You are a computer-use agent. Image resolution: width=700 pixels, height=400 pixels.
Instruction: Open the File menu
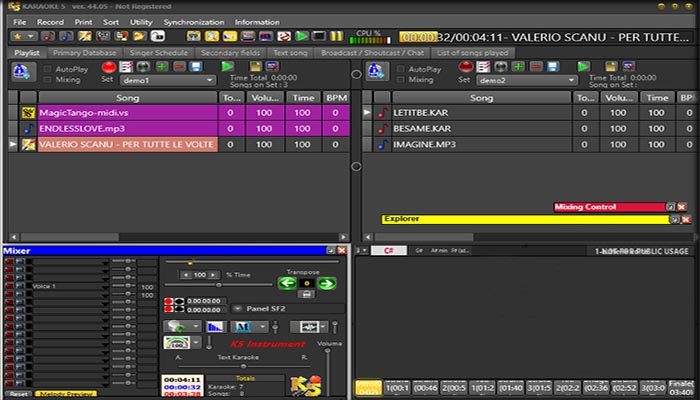tap(19, 22)
